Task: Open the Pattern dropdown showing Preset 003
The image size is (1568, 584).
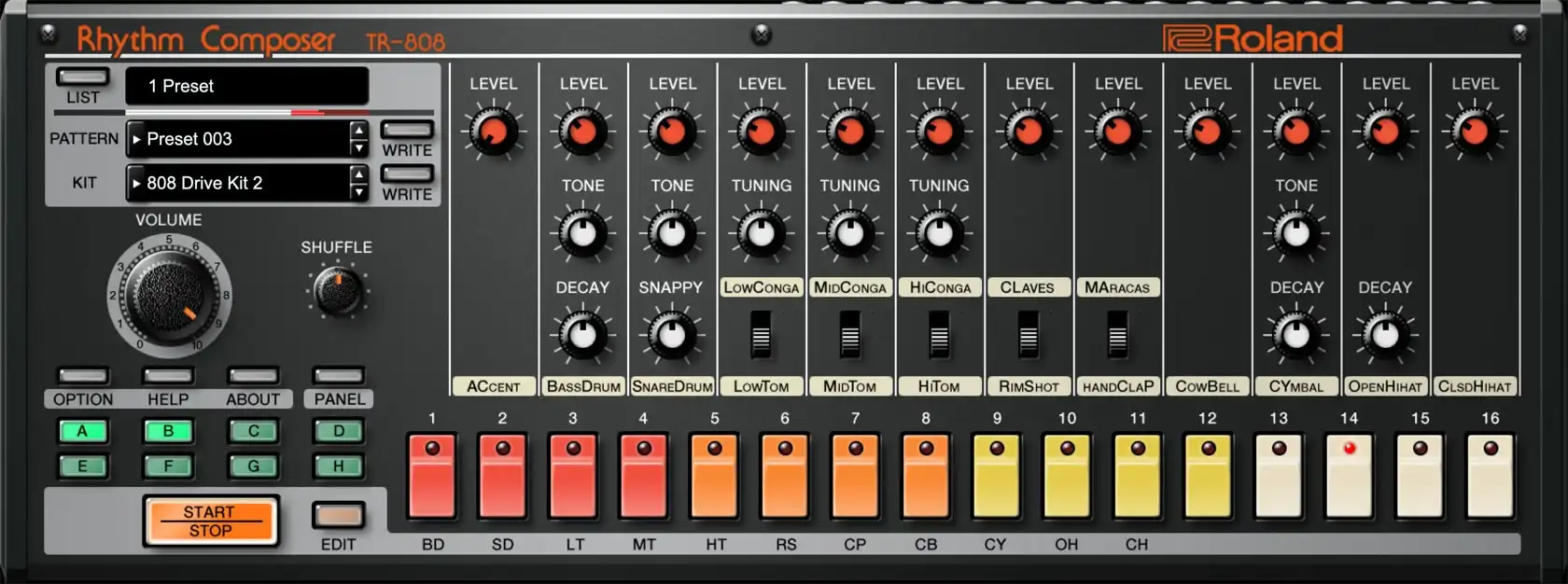Action: pos(238,139)
